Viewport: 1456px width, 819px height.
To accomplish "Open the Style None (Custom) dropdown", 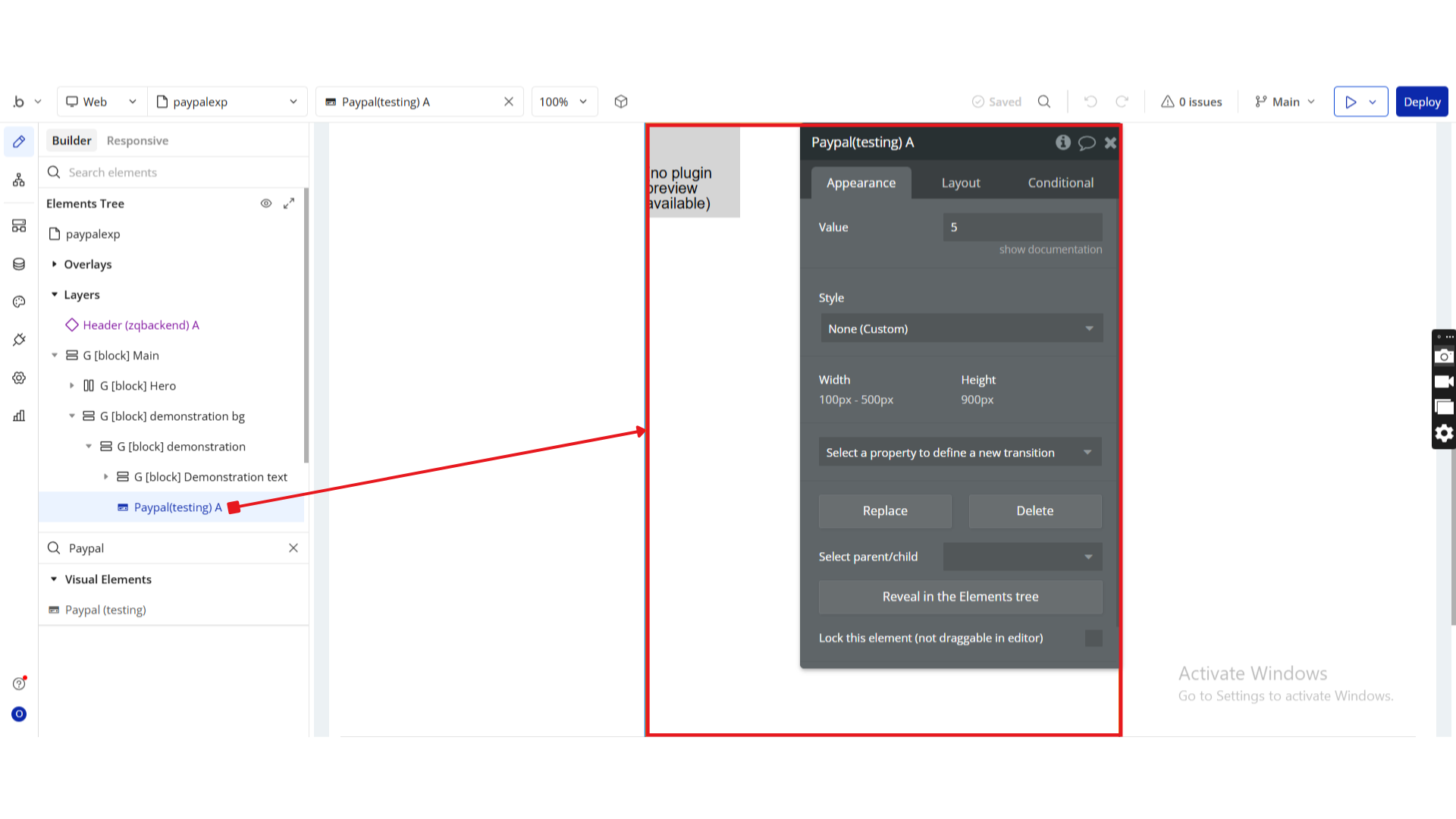I will click(961, 328).
